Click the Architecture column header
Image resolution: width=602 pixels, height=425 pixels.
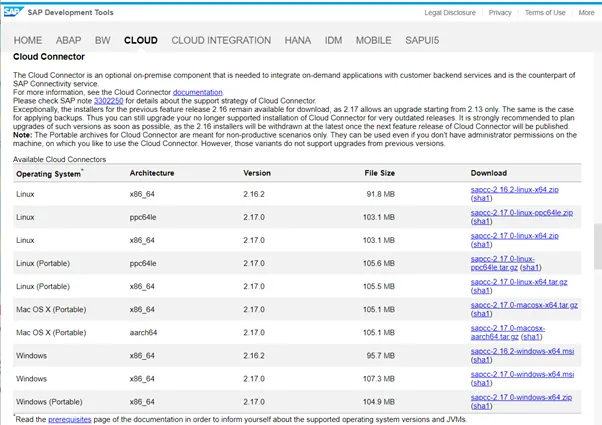point(152,173)
